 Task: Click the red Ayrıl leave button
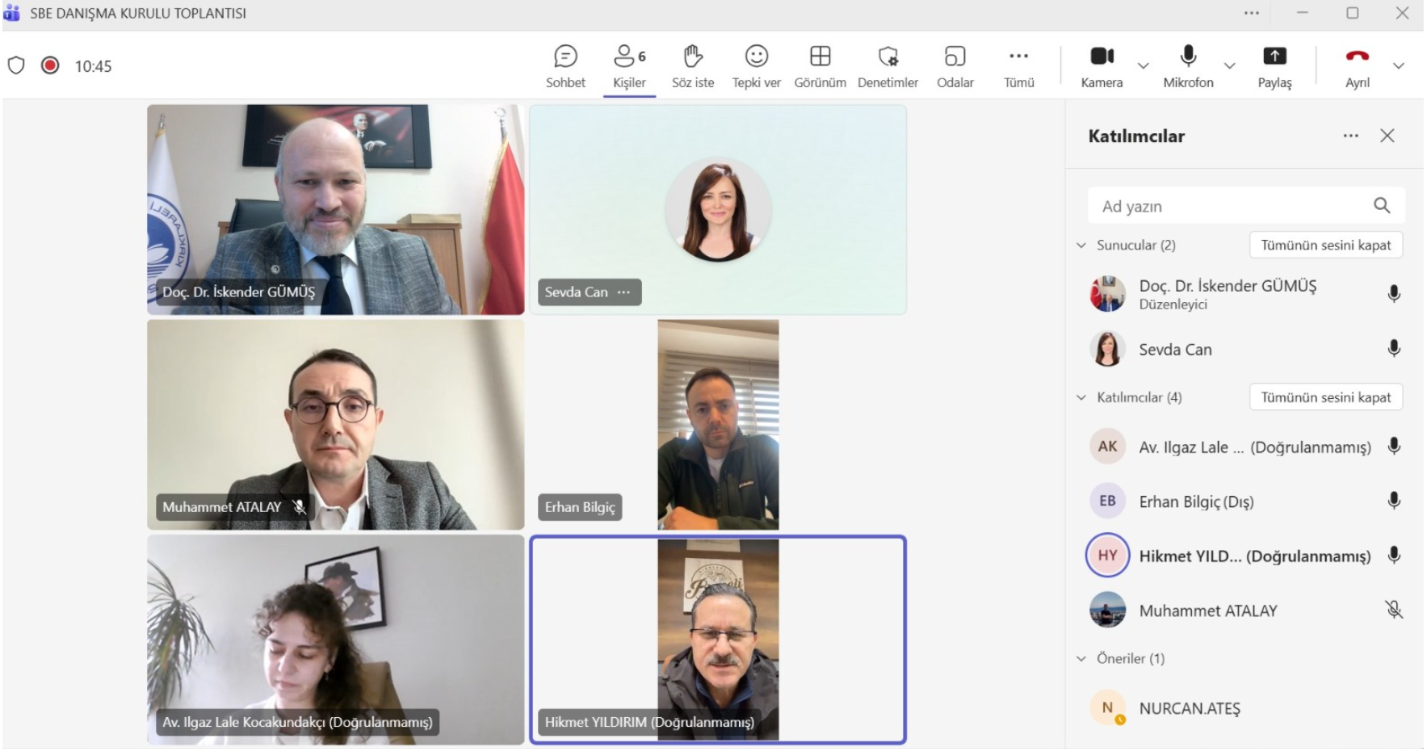(x=1357, y=66)
